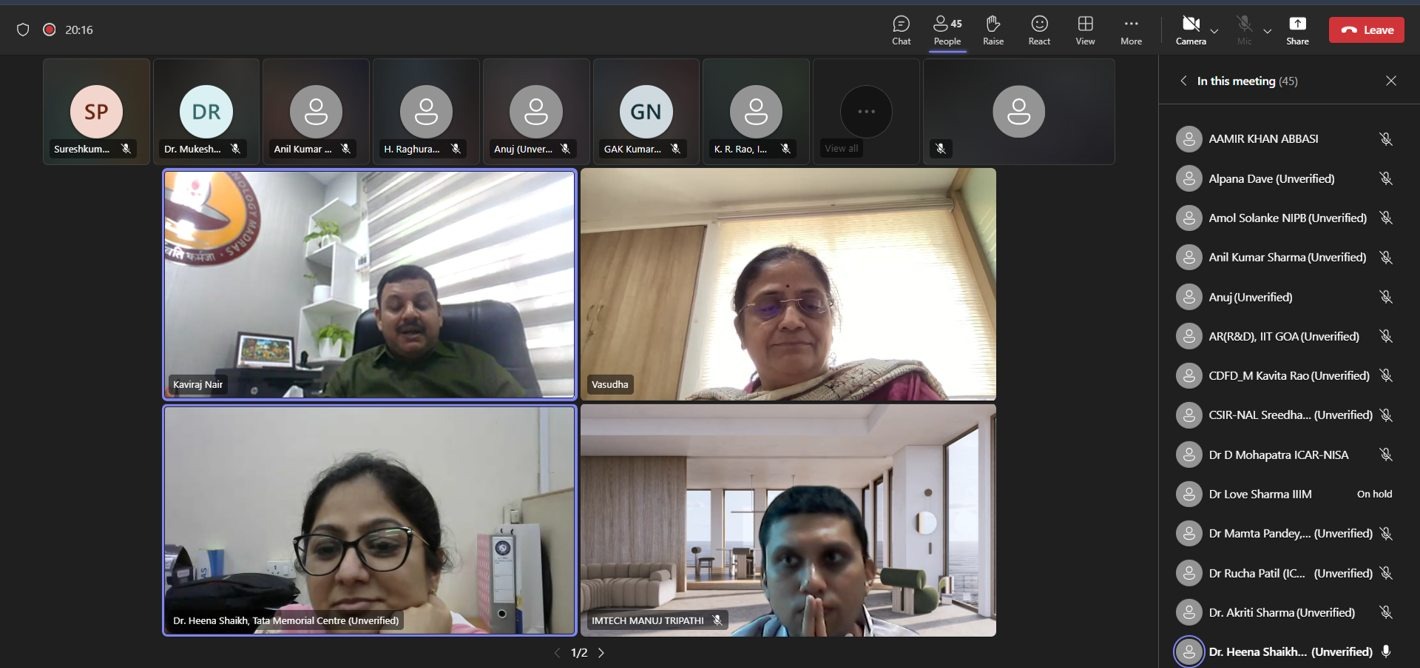Click the shield security icon
The width and height of the screenshot is (1420, 668).
(x=23, y=30)
